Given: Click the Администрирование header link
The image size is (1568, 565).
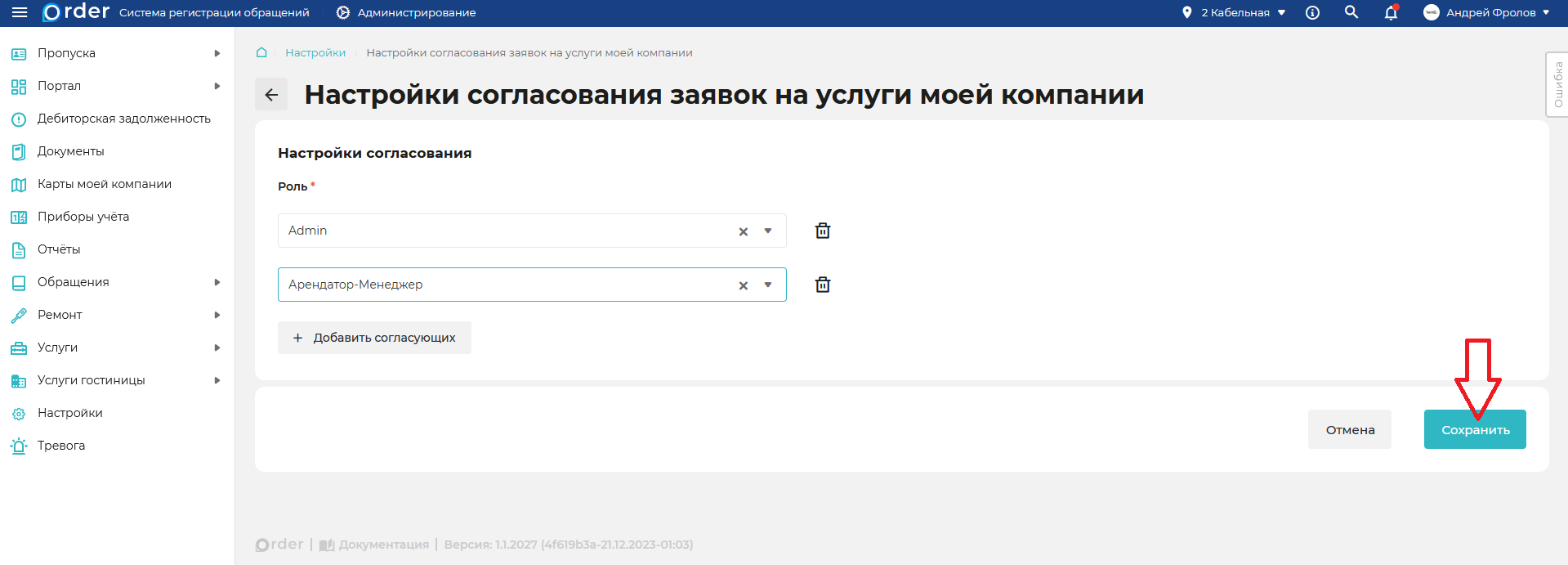Looking at the screenshot, I should tap(417, 12).
